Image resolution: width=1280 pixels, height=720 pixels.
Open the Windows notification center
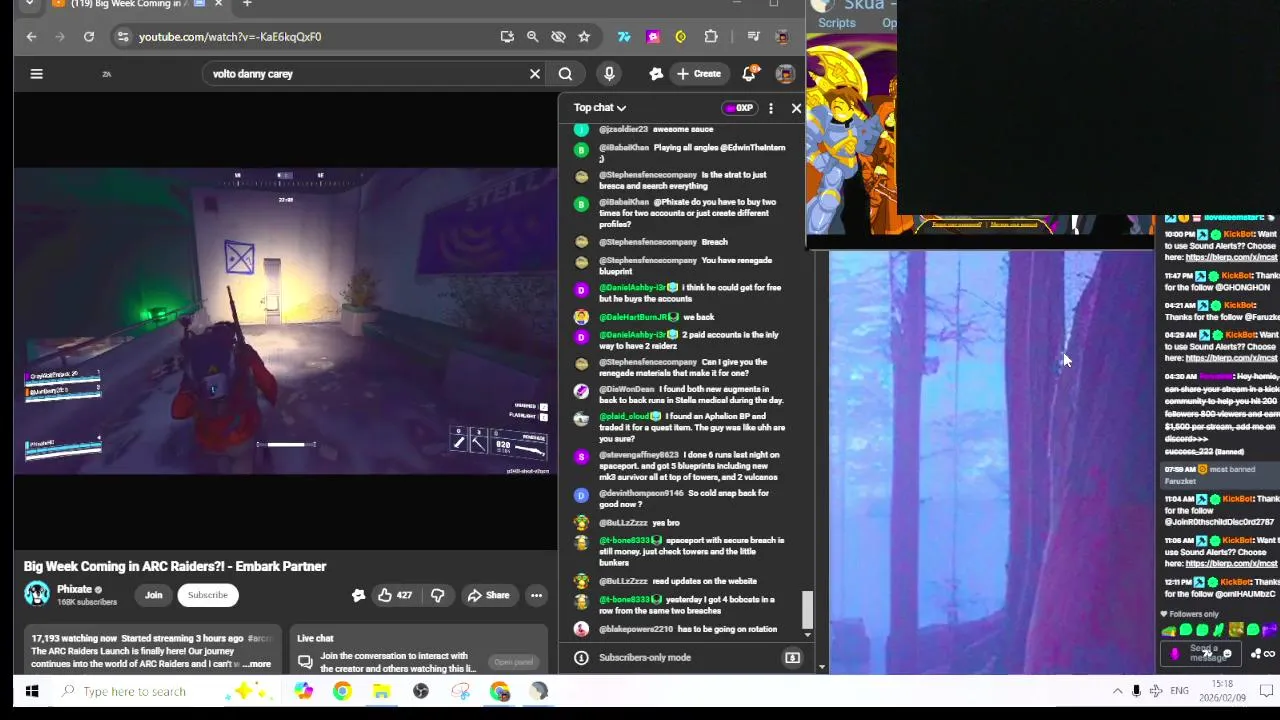[1265, 691]
